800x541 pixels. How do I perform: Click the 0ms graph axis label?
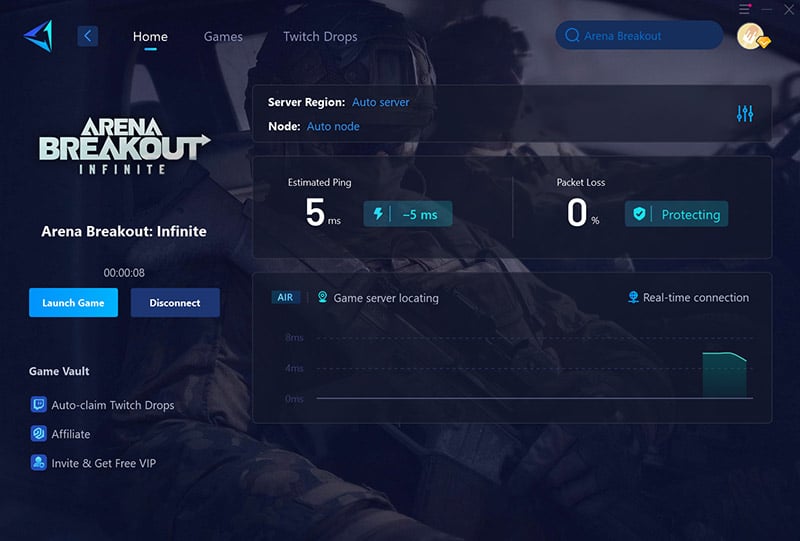[x=294, y=399]
